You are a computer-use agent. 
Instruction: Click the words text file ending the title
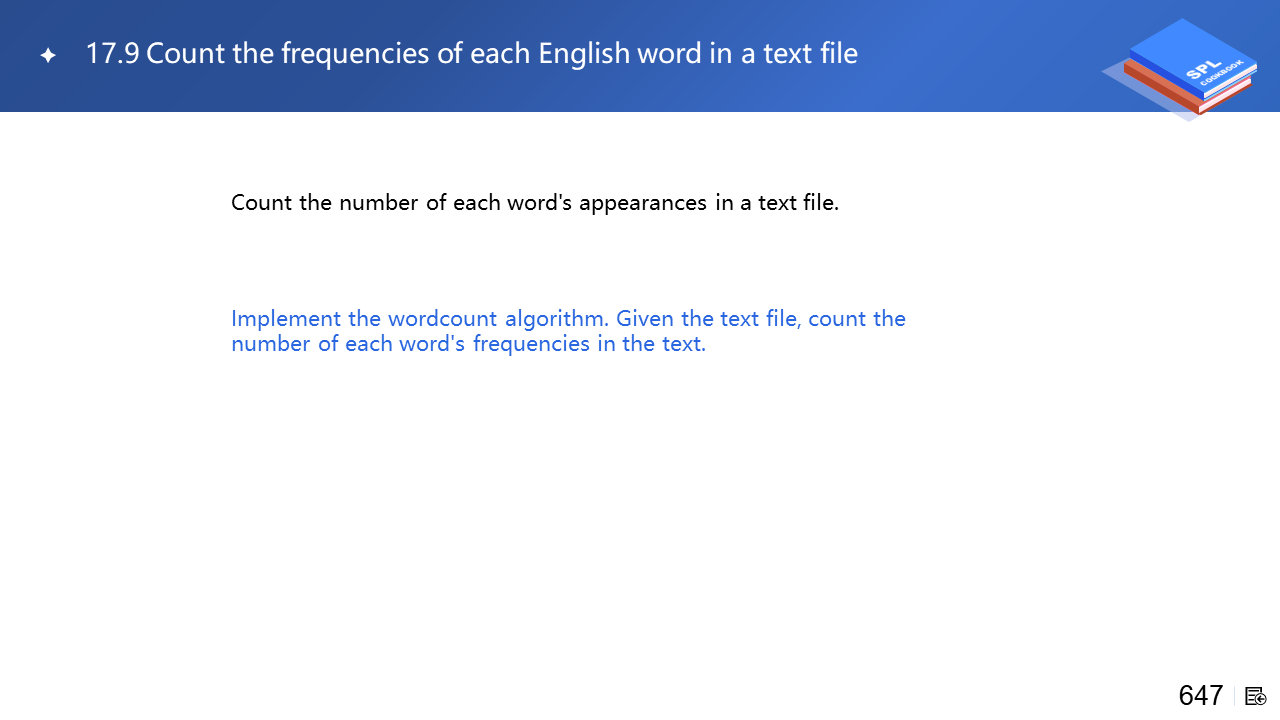[x=810, y=53]
